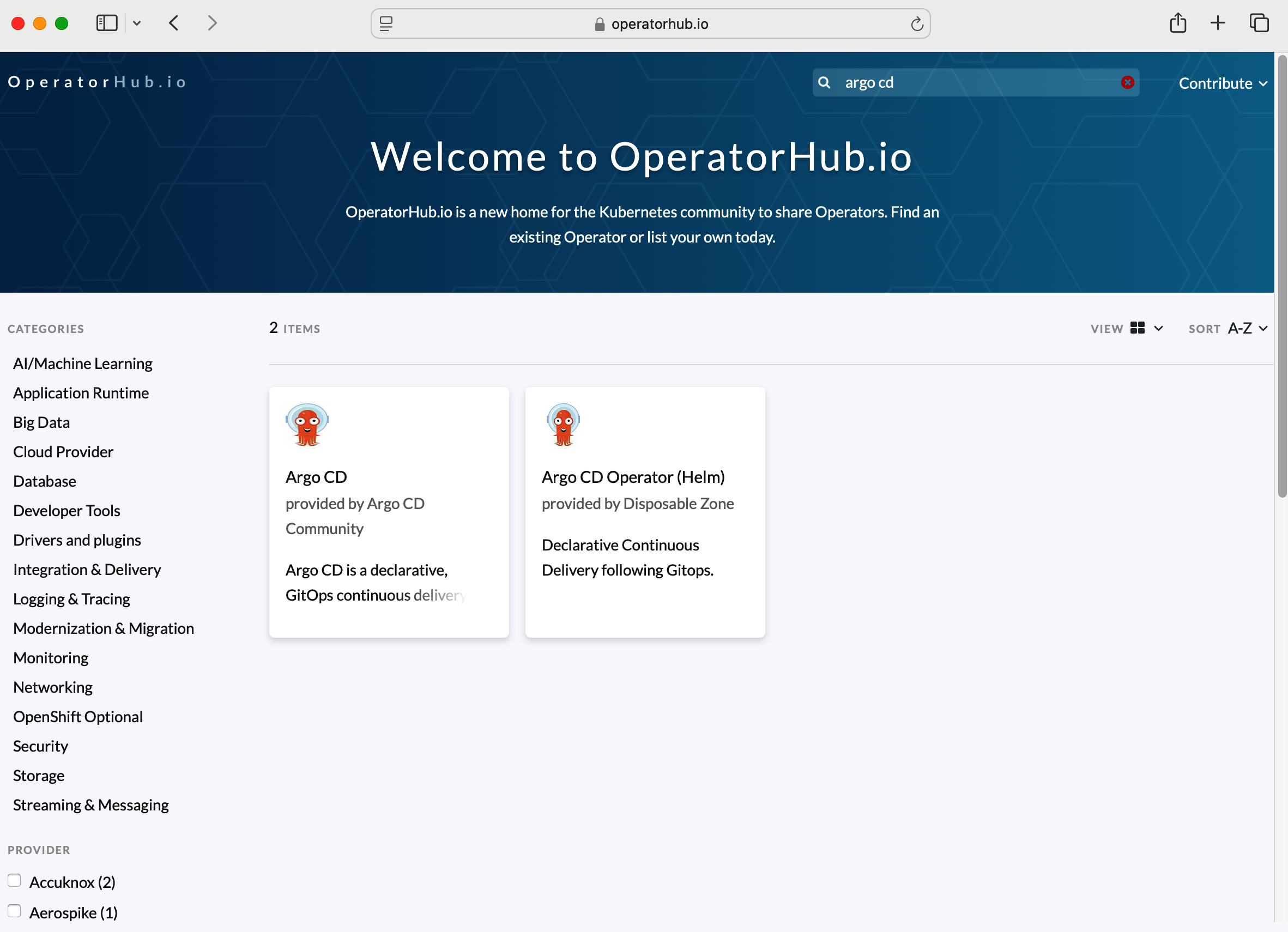Select the Big Data category
The image size is (1288, 932).
(41, 422)
